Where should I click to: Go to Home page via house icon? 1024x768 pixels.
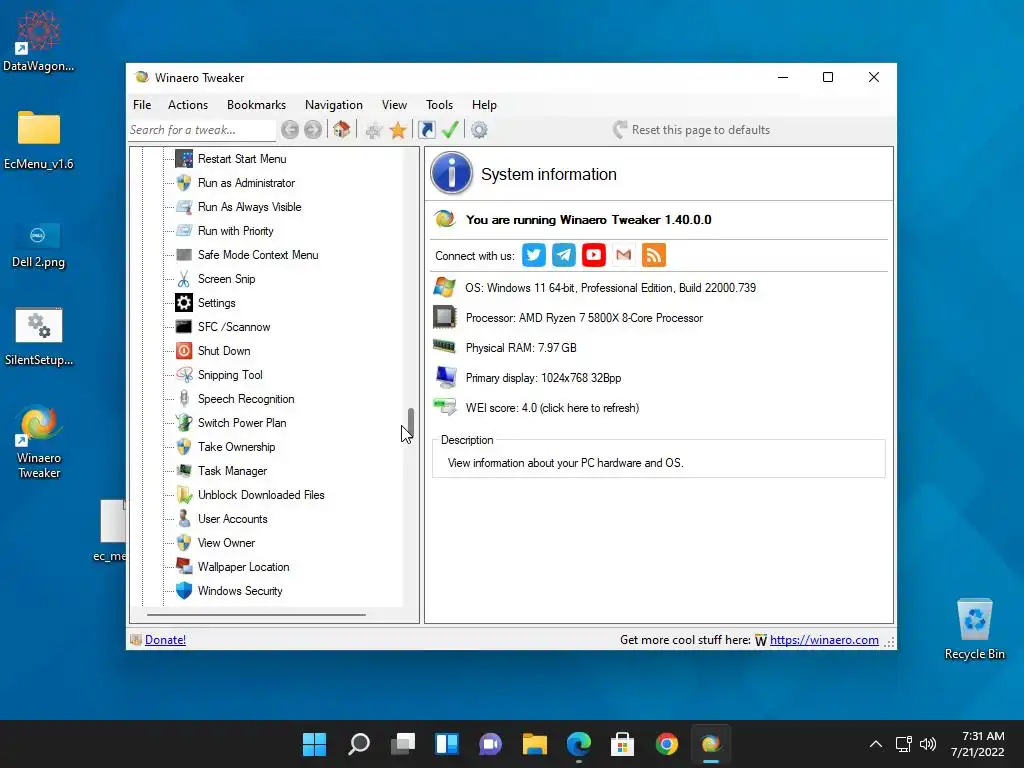coord(342,129)
